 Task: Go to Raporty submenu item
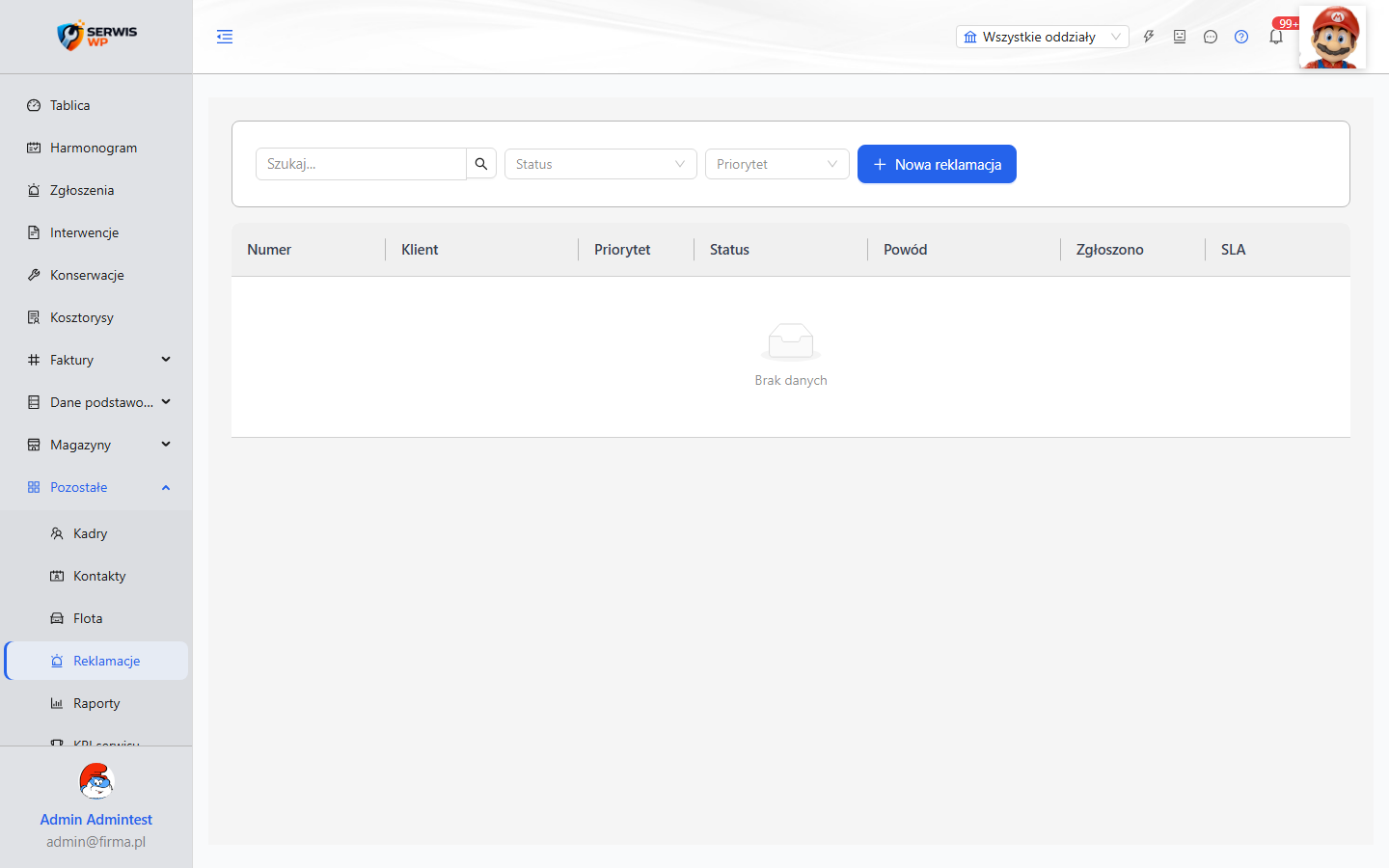pyautogui.click(x=96, y=703)
